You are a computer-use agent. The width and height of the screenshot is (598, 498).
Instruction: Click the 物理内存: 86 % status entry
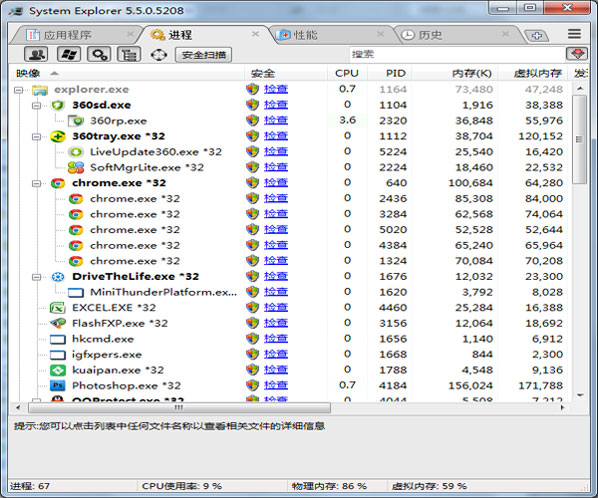[x=329, y=486]
